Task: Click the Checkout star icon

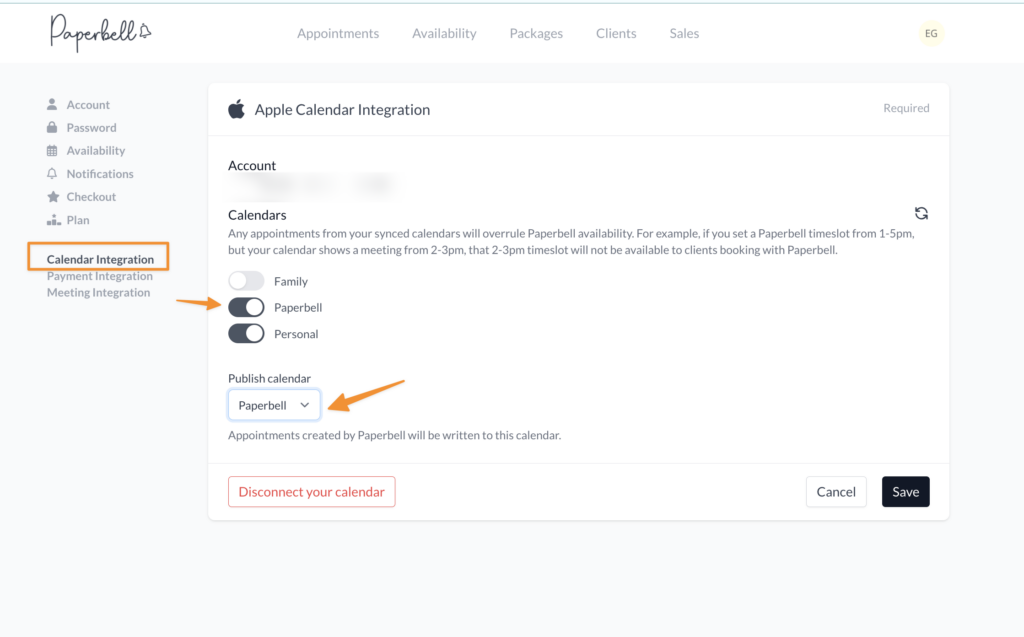Action: [52, 197]
